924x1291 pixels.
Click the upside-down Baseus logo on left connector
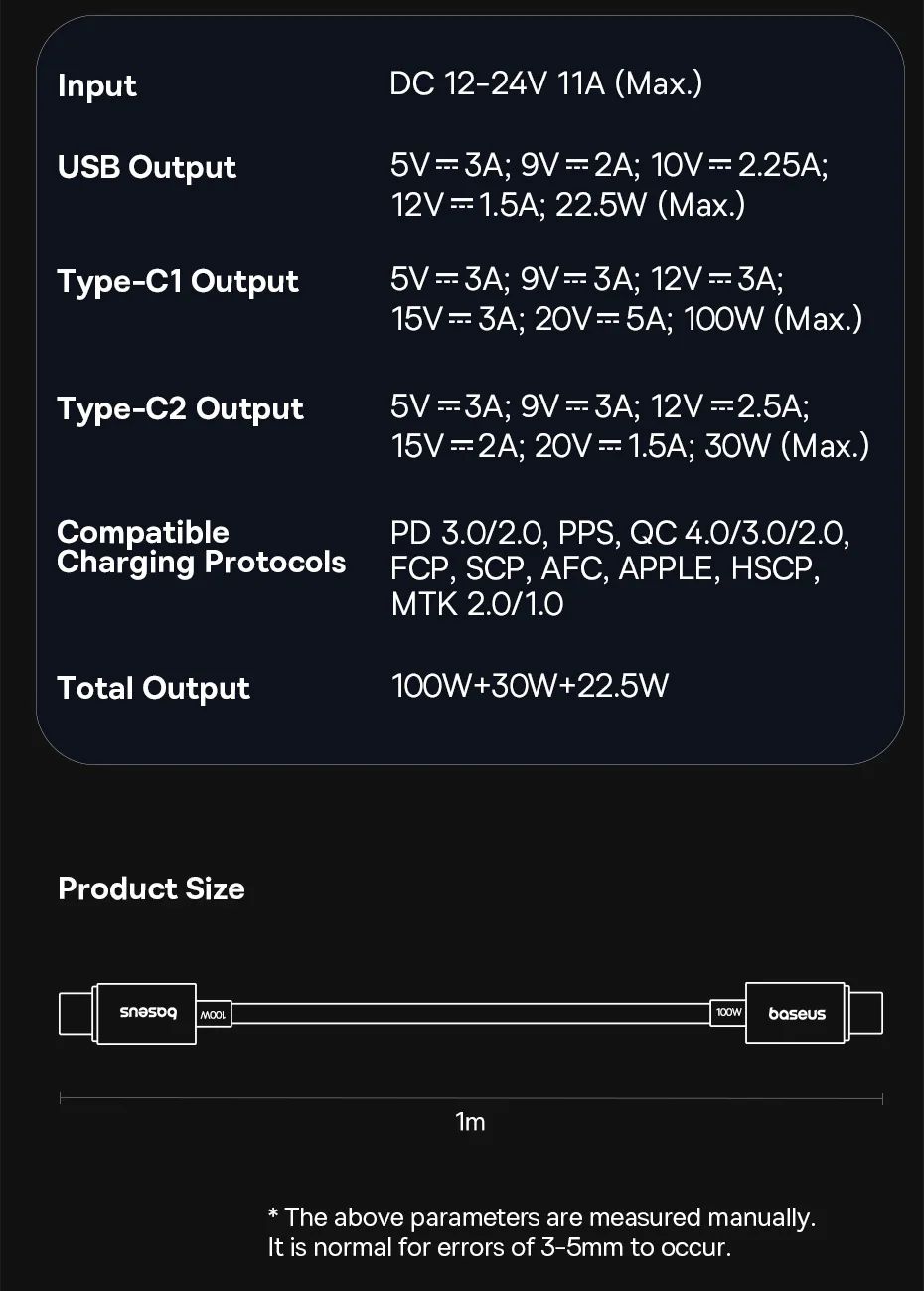click(147, 1014)
